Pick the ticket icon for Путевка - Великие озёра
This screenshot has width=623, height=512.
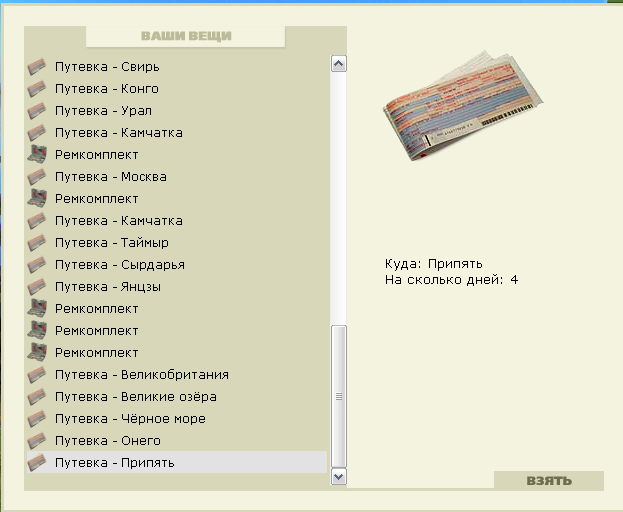(x=37, y=397)
